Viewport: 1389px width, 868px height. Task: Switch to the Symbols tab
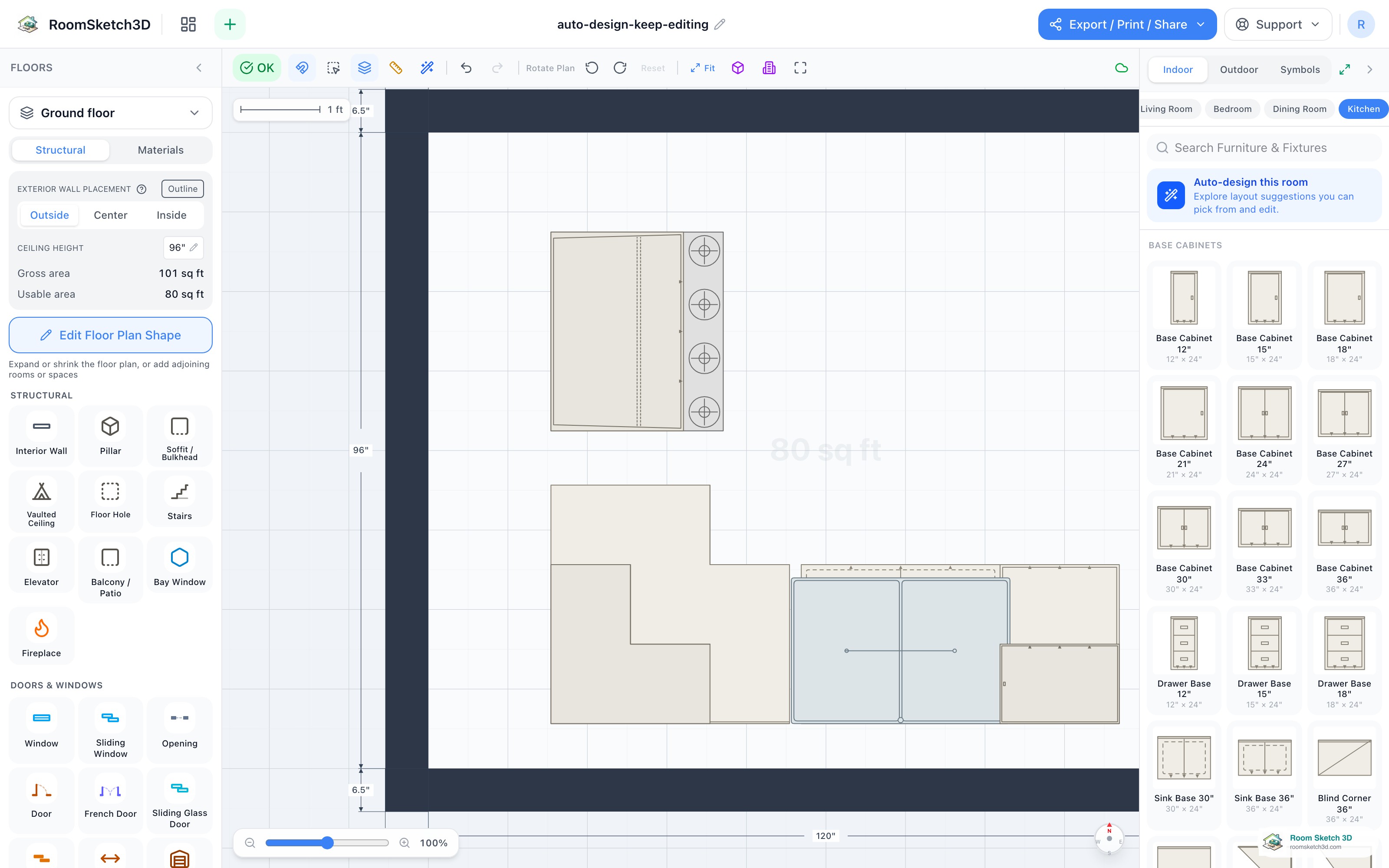point(1300,69)
